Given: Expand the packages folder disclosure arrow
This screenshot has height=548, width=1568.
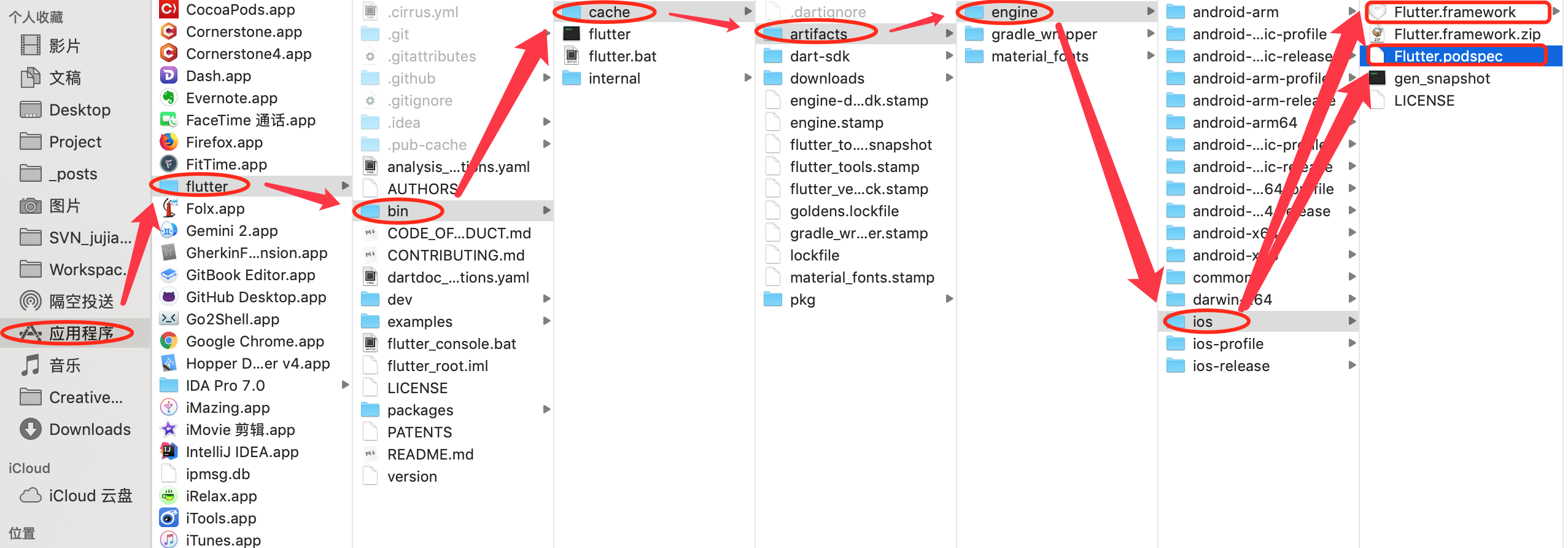Looking at the screenshot, I should 546,409.
